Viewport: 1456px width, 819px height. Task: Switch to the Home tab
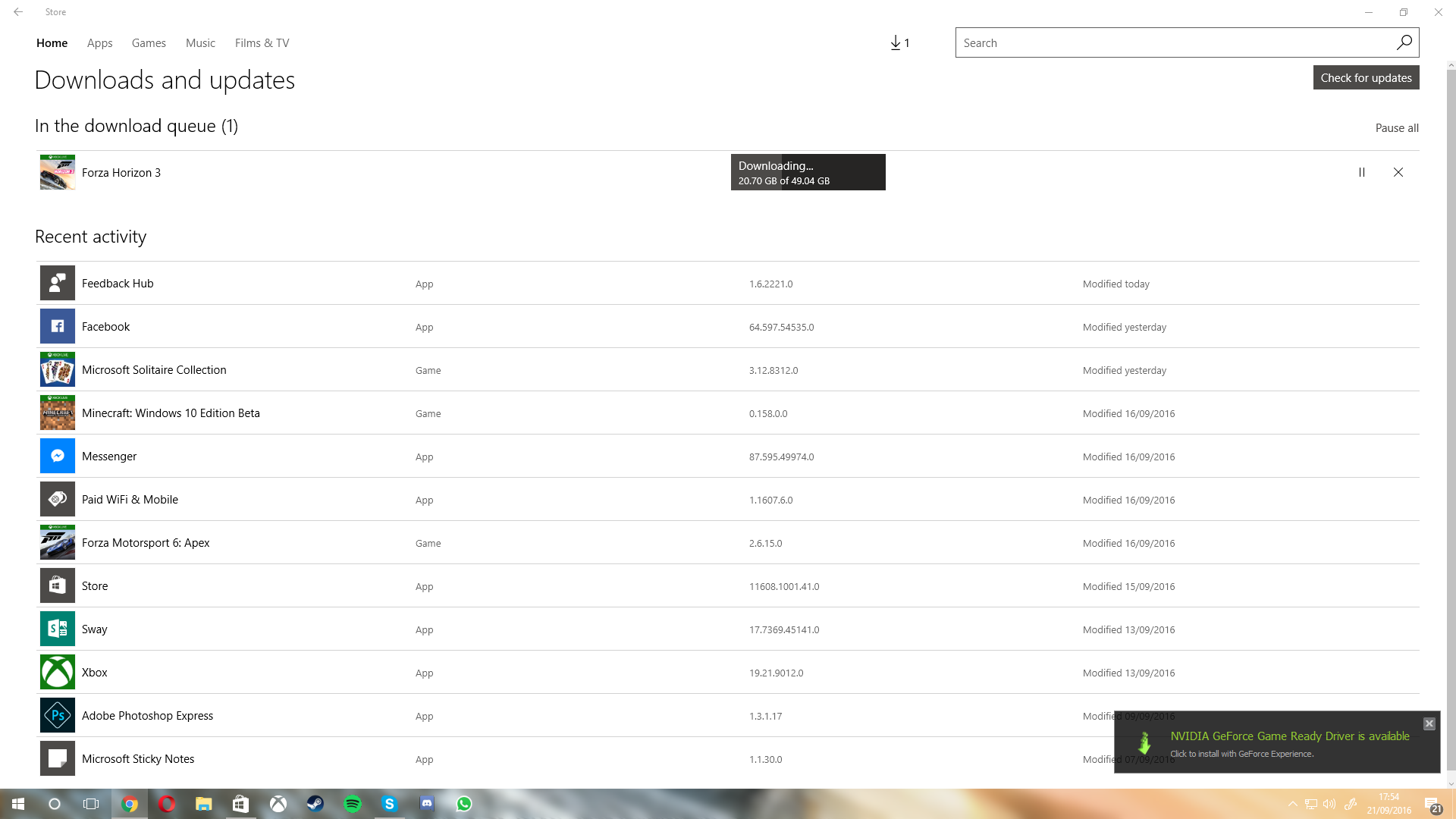pos(52,43)
